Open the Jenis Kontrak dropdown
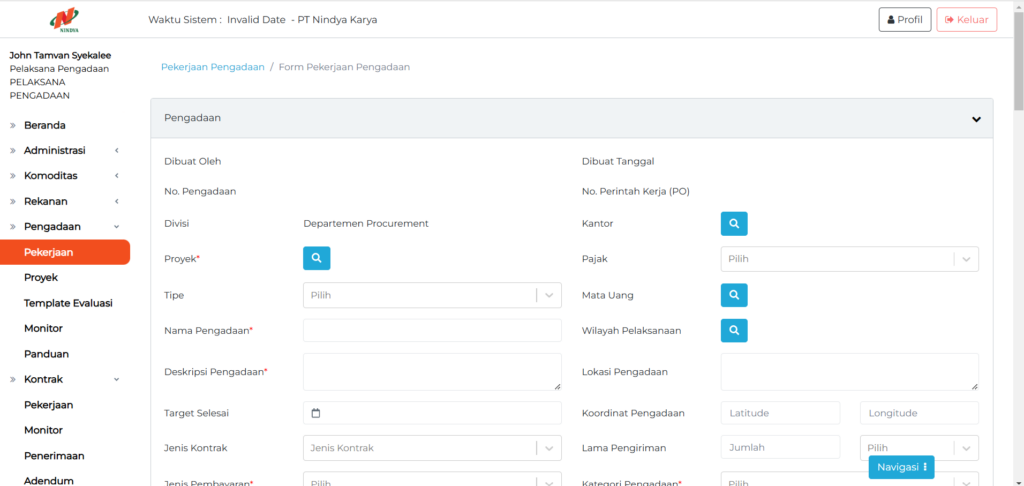Screen dimensions: 1024x486 431,448
